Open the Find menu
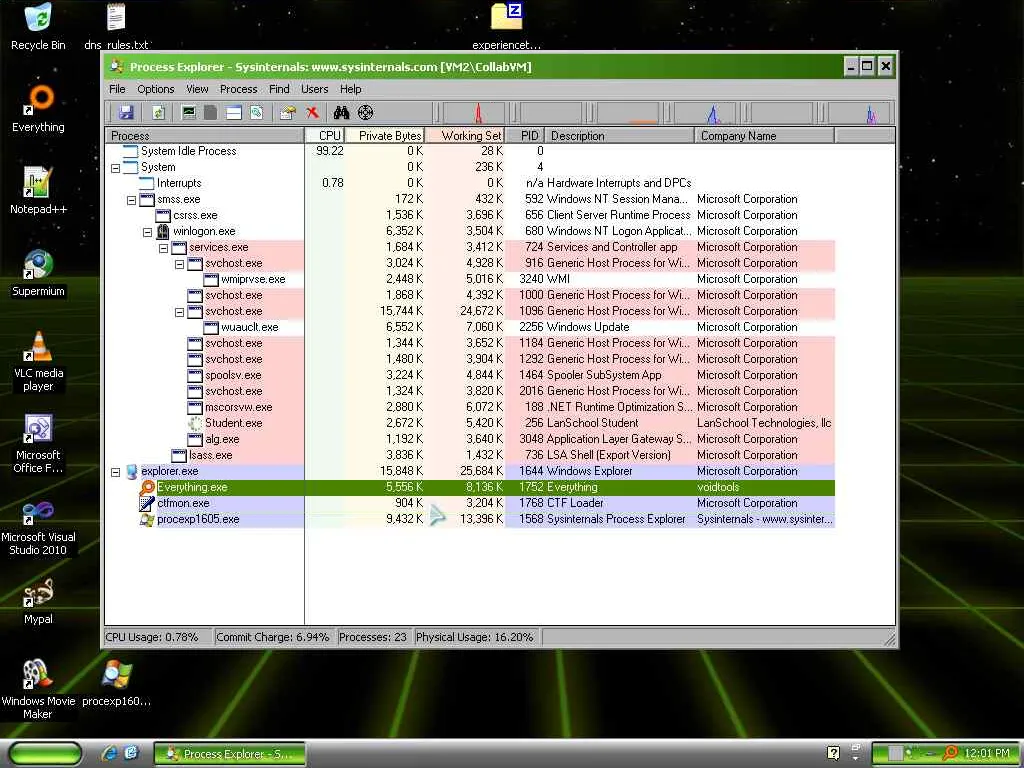The image size is (1024, 768). click(279, 89)
